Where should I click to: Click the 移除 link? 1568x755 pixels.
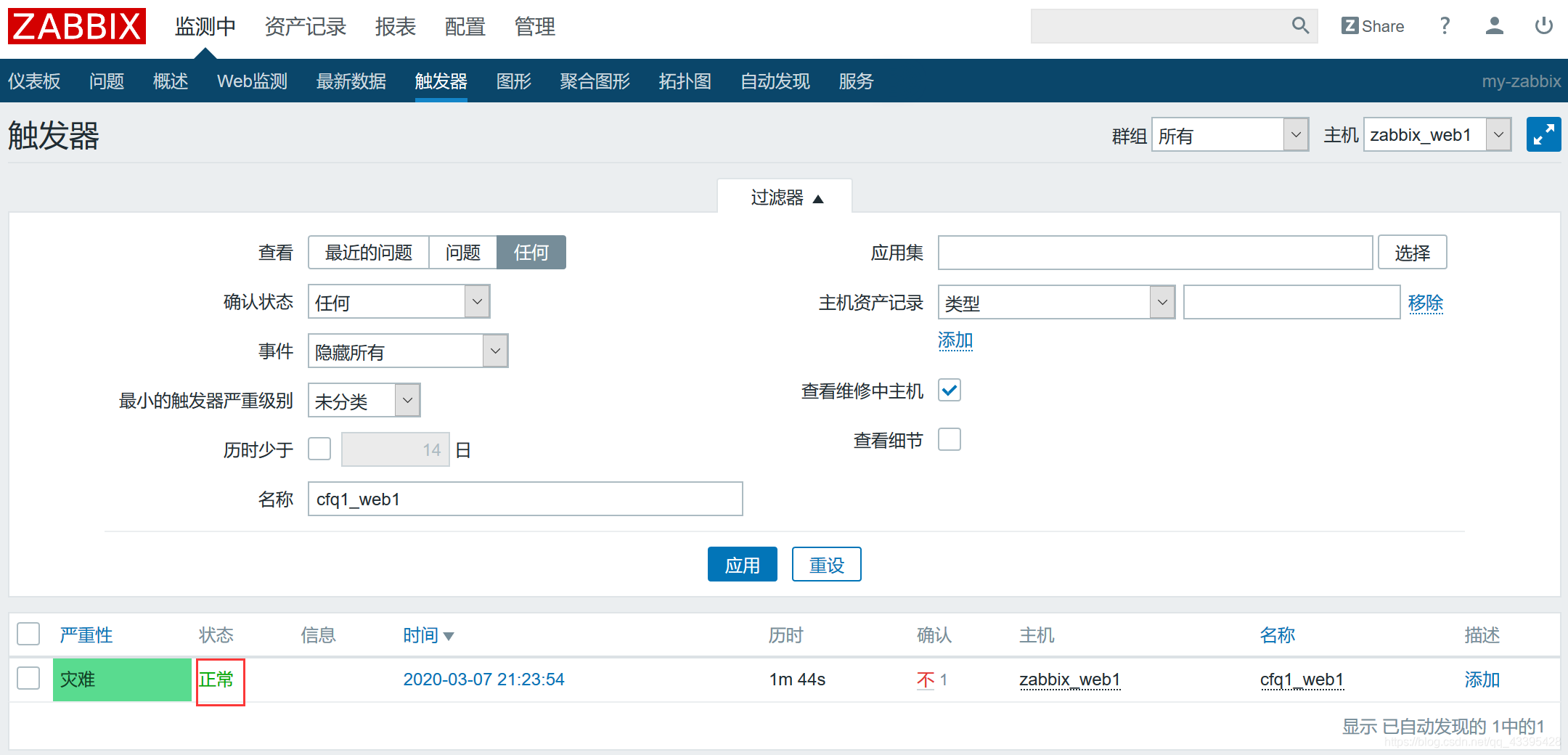(x=1426, y=303)
